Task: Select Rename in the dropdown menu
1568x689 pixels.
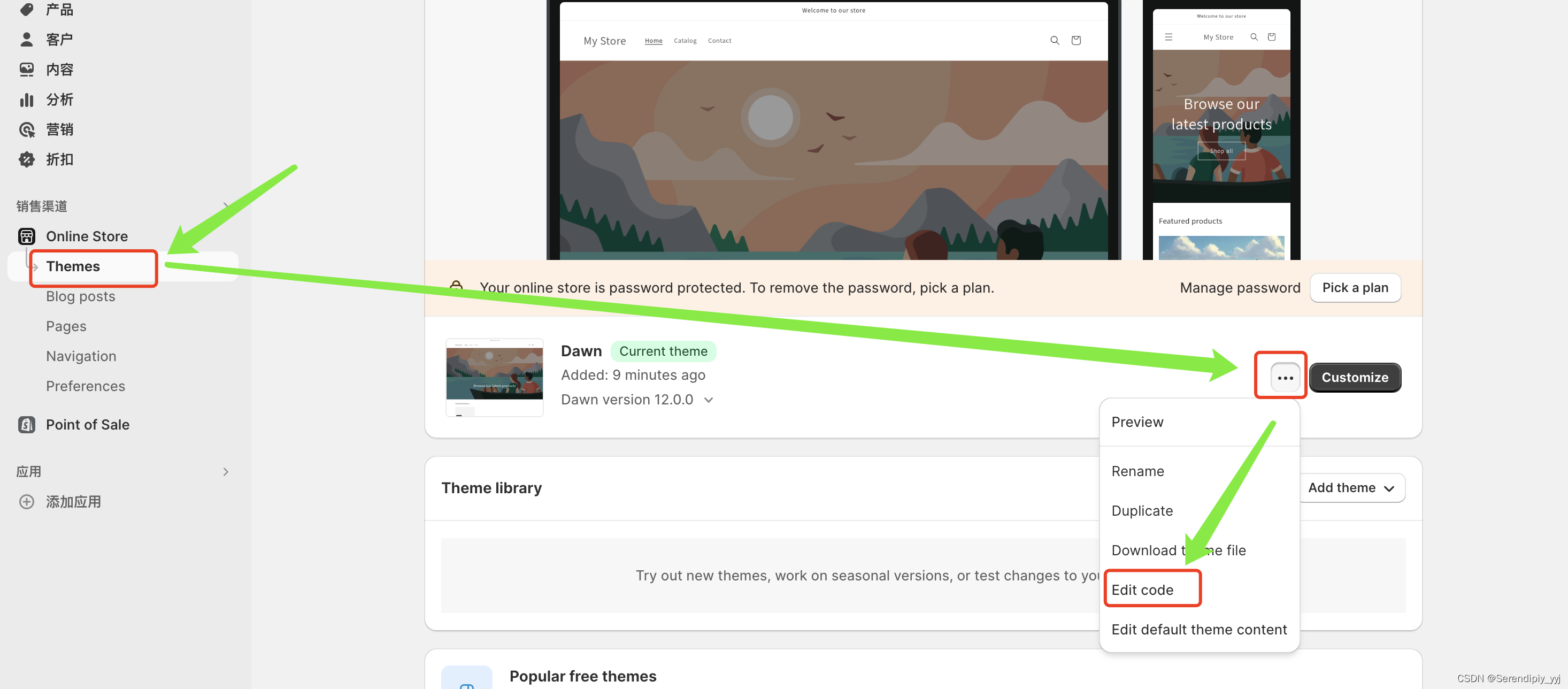Action: [1137, 471]
